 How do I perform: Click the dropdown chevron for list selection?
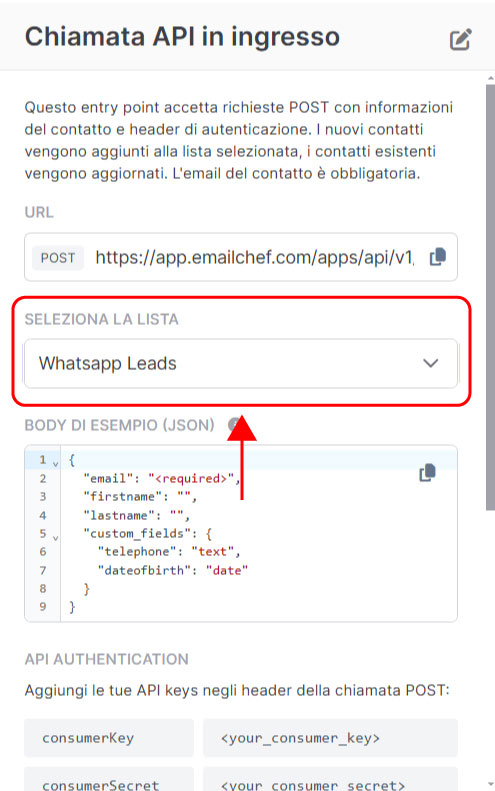430,363
